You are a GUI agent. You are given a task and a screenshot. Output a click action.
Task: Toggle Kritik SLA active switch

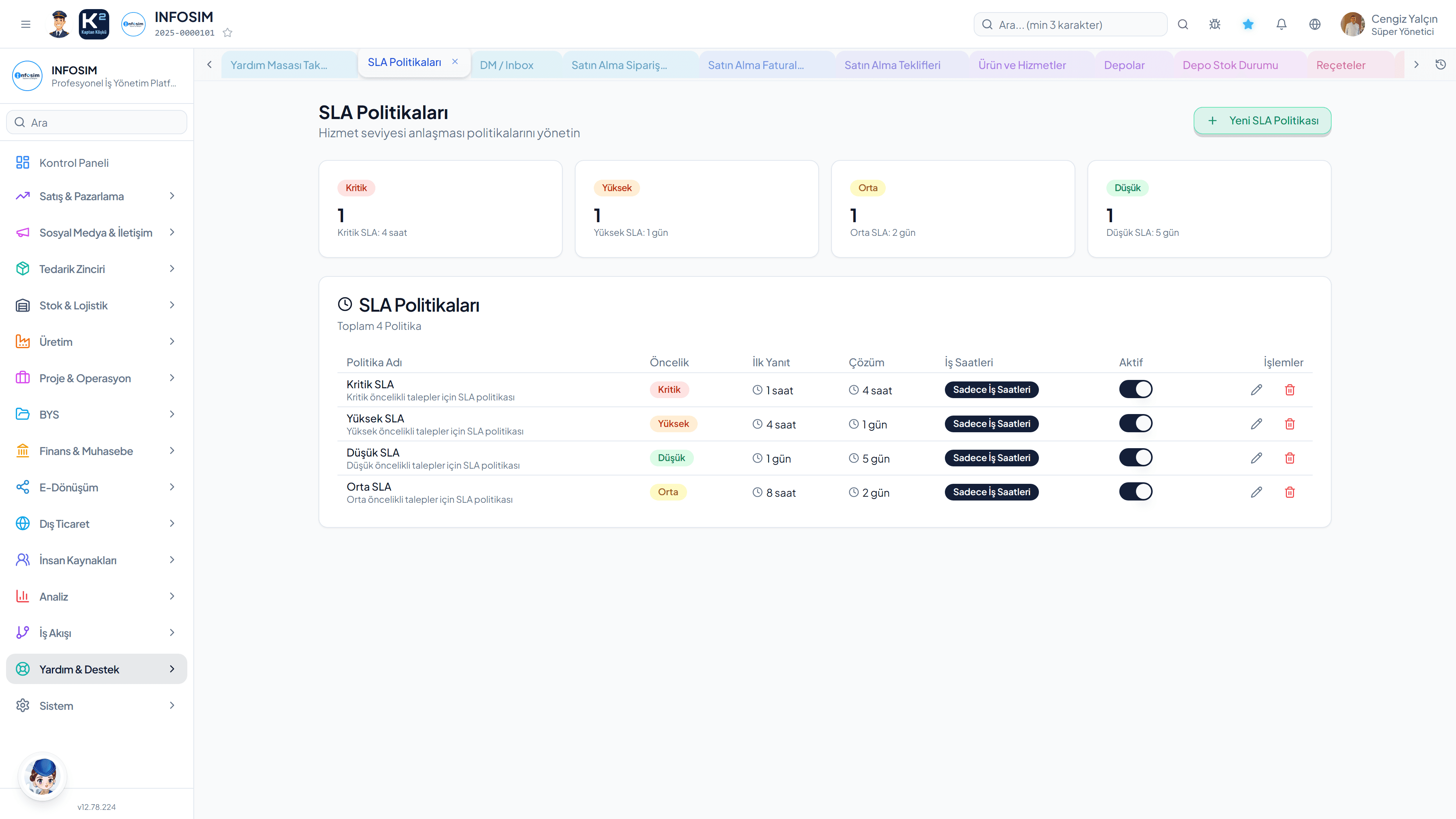[1136, 389]
